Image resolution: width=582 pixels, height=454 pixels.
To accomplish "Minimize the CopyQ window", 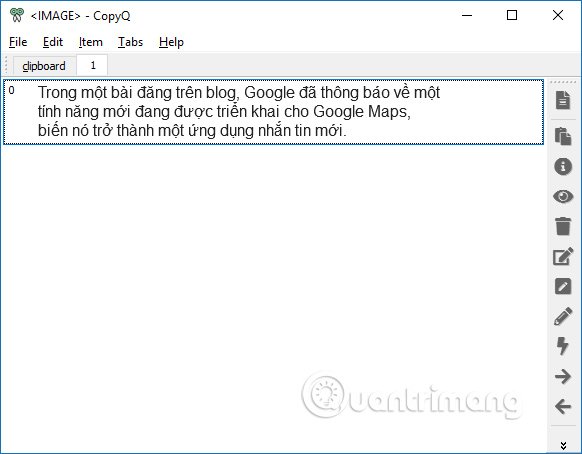I will click(x=467, y=15).
